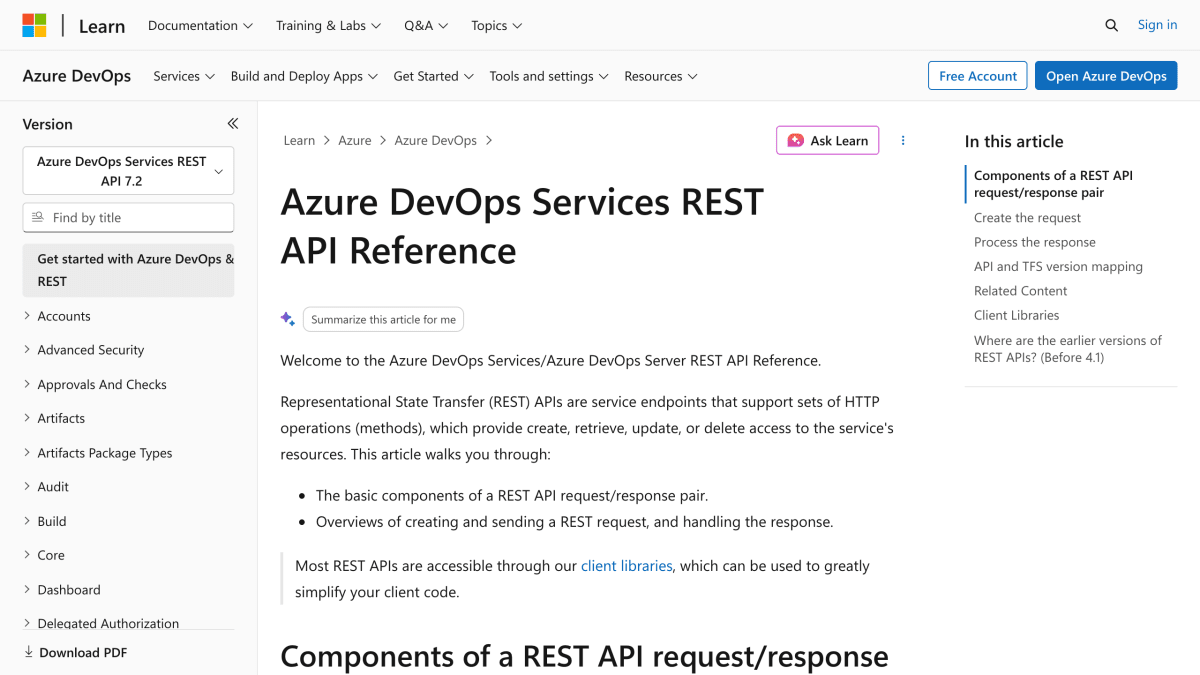The image size is (1200, 675).
Task: Jump to Client Libraries section
Action: [1017, 315]
